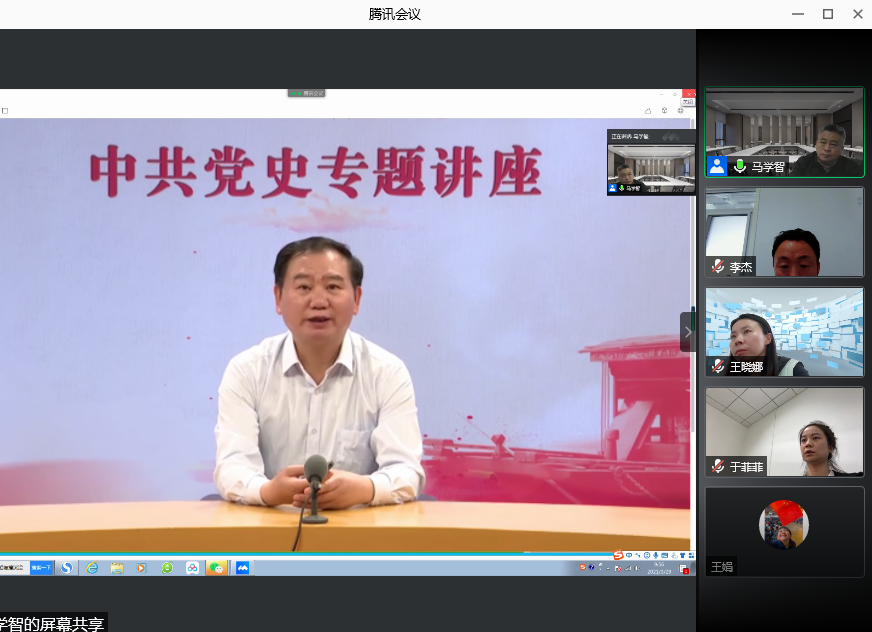Click the muted microphone icon beside 于菲菲

[717, 466]
